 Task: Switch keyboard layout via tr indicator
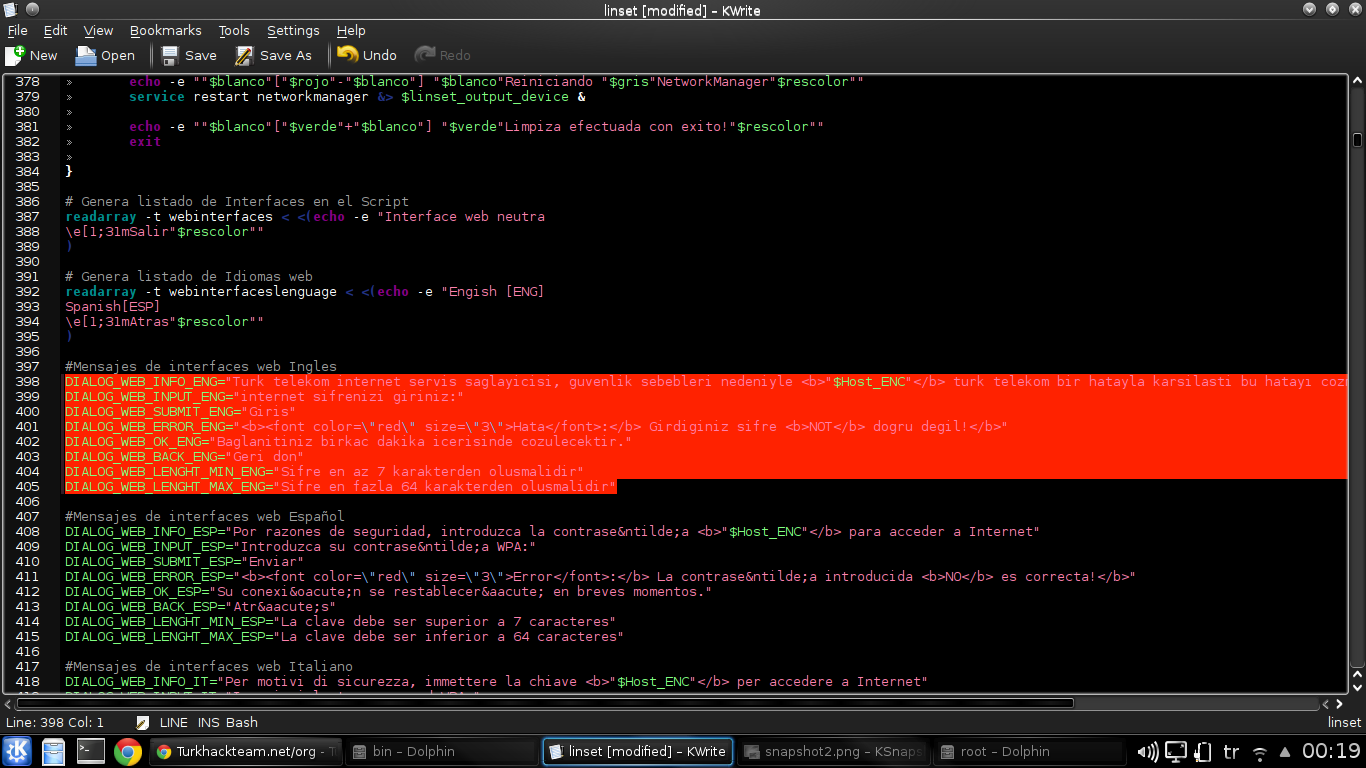(1232, 751)
